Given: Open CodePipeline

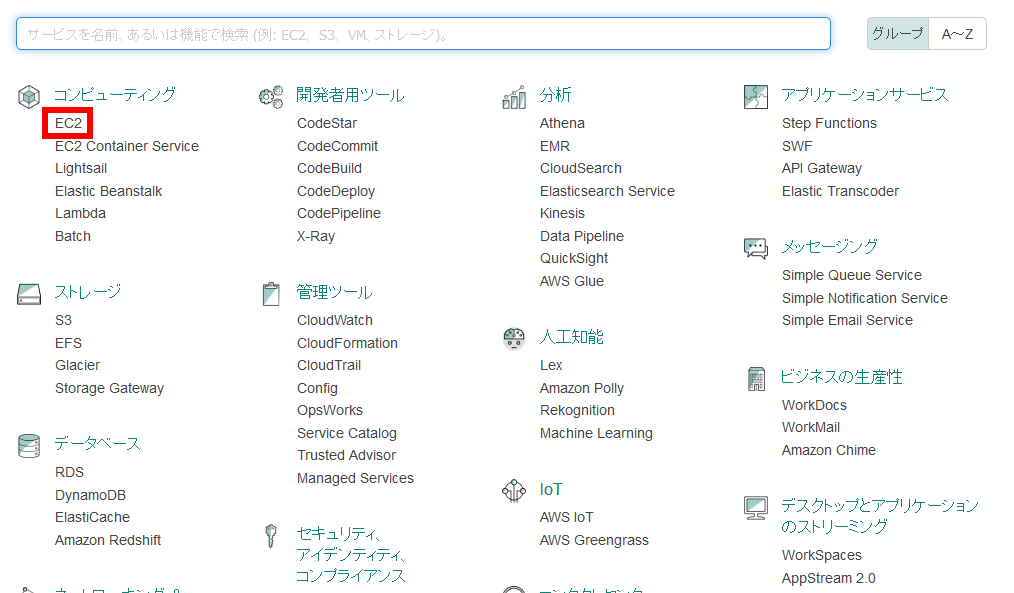Looking at the screenshot, I should (x=339, y=213).
